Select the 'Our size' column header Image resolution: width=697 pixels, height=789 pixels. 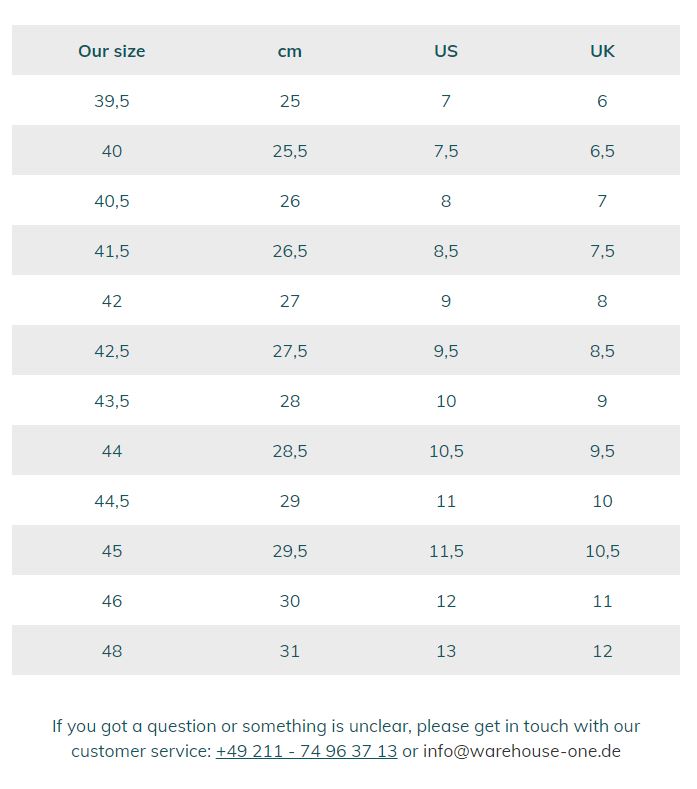[112, 51]
